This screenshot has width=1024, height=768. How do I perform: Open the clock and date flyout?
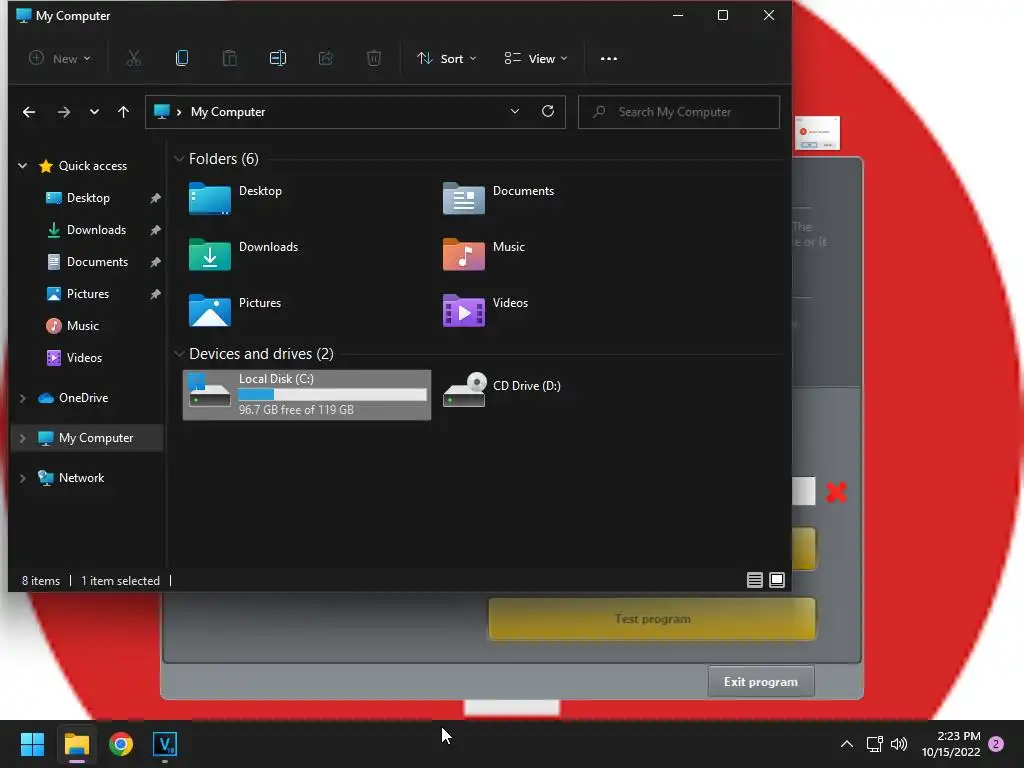click(951, 744)
